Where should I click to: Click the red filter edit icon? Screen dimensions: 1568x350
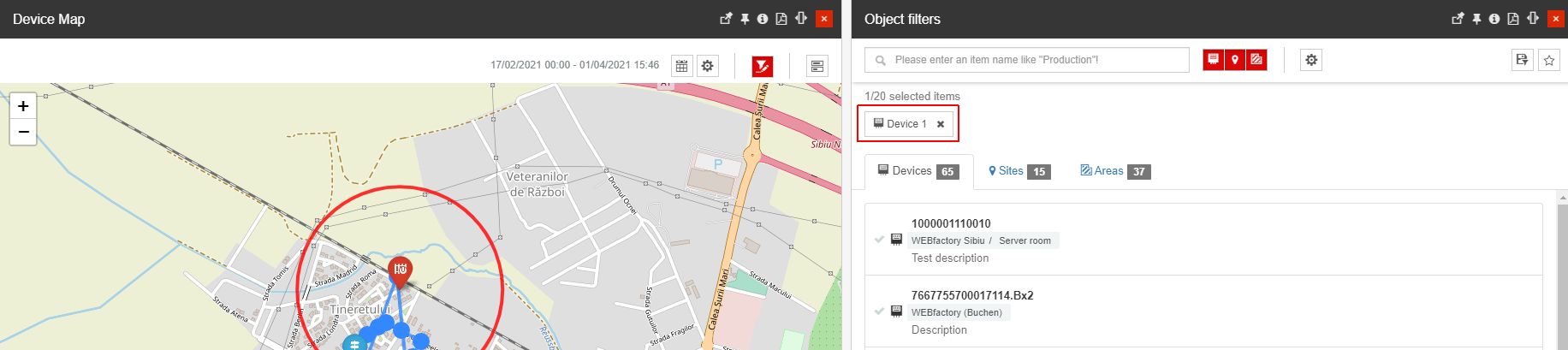[x=762, y=66]
